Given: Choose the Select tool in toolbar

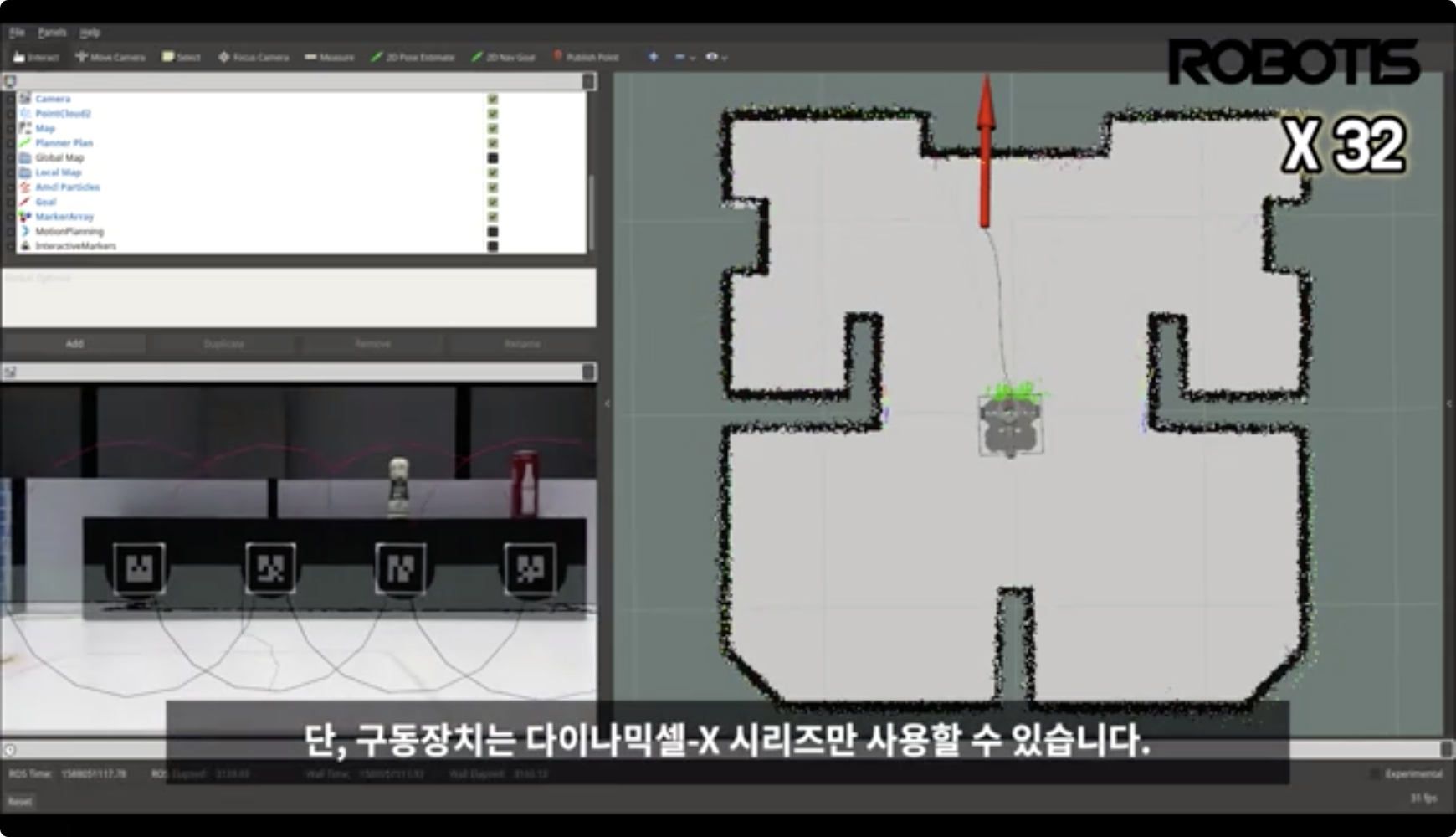Looking at the screenshot, I should (181, 57).
